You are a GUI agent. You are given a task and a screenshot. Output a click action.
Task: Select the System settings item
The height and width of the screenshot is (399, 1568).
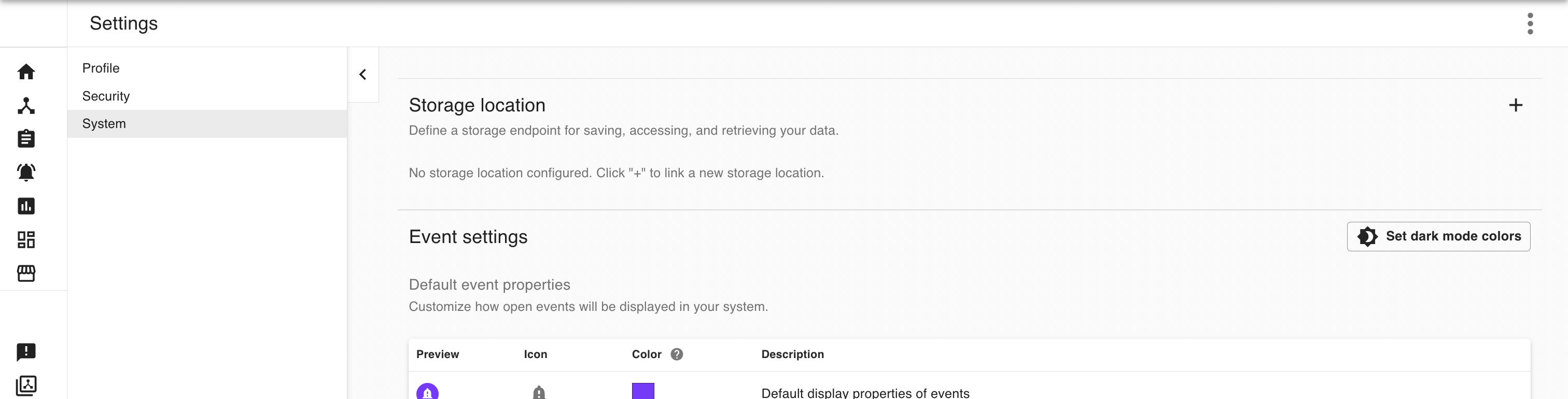pyautogui.click(x=104, y=123)
